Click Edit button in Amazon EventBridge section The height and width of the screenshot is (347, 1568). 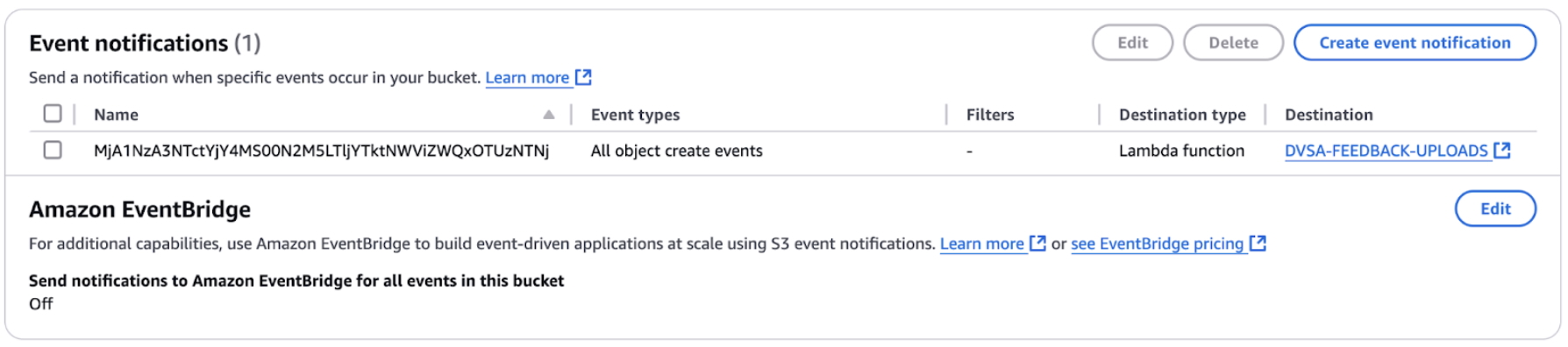1495,209
